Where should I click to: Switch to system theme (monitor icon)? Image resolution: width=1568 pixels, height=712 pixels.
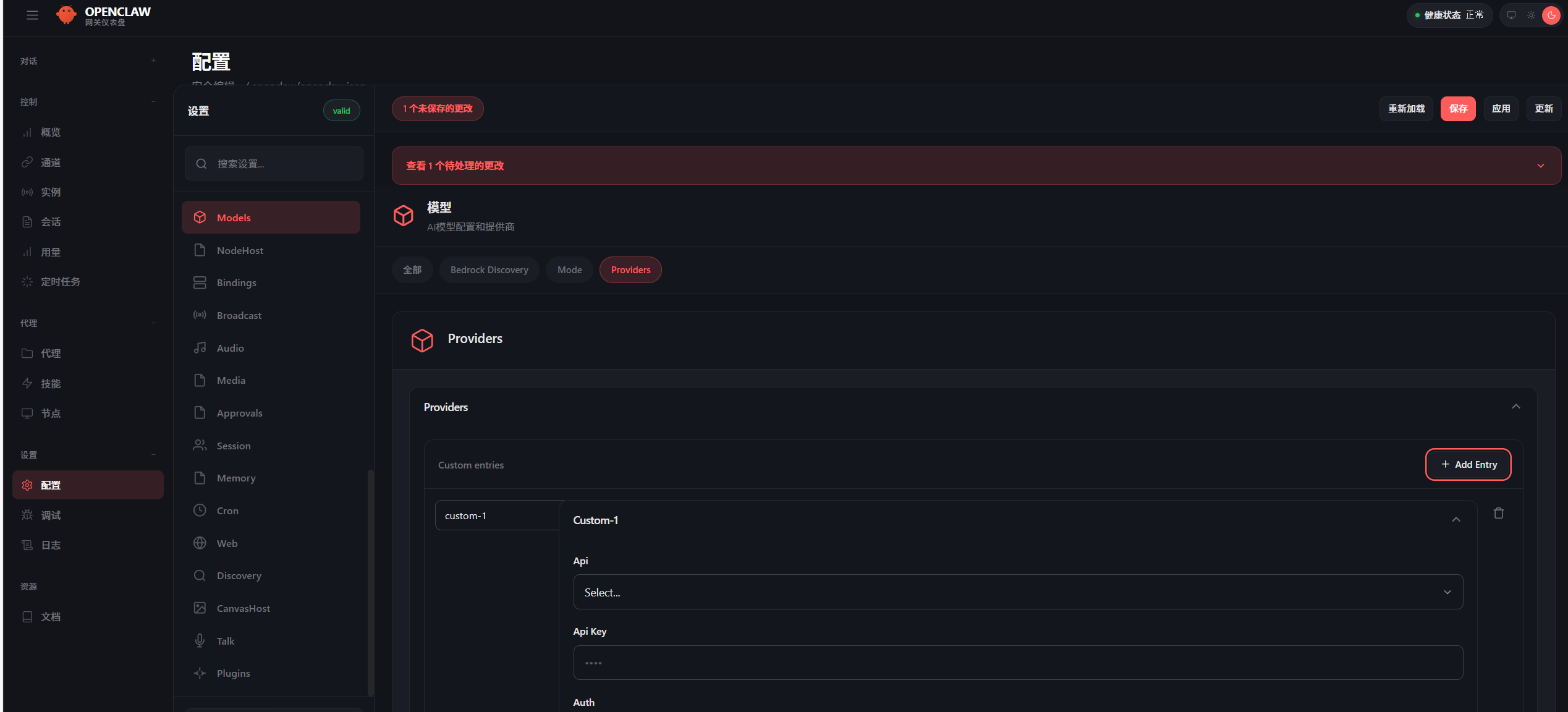tap(1511, 15)
